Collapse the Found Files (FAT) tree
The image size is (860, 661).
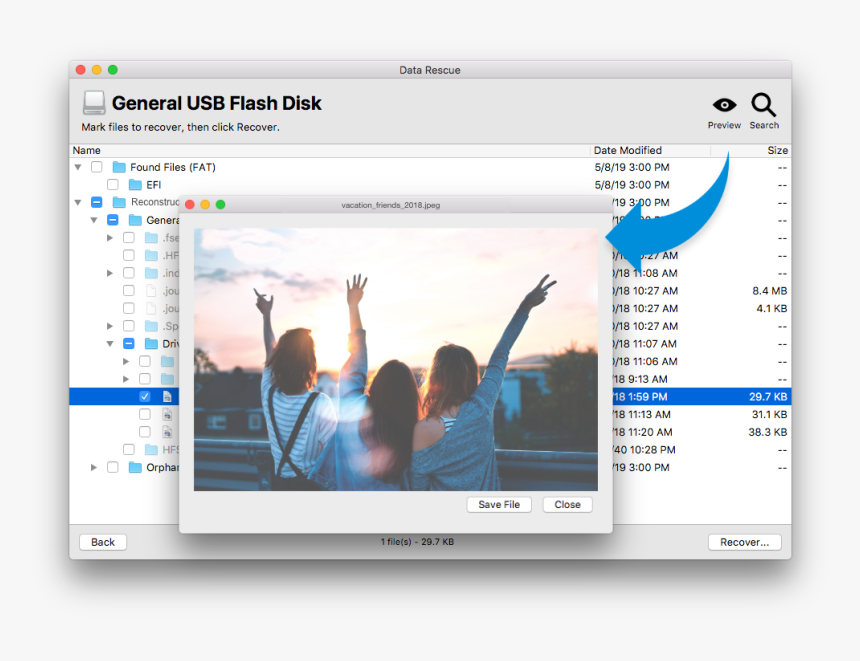[78, 167]
